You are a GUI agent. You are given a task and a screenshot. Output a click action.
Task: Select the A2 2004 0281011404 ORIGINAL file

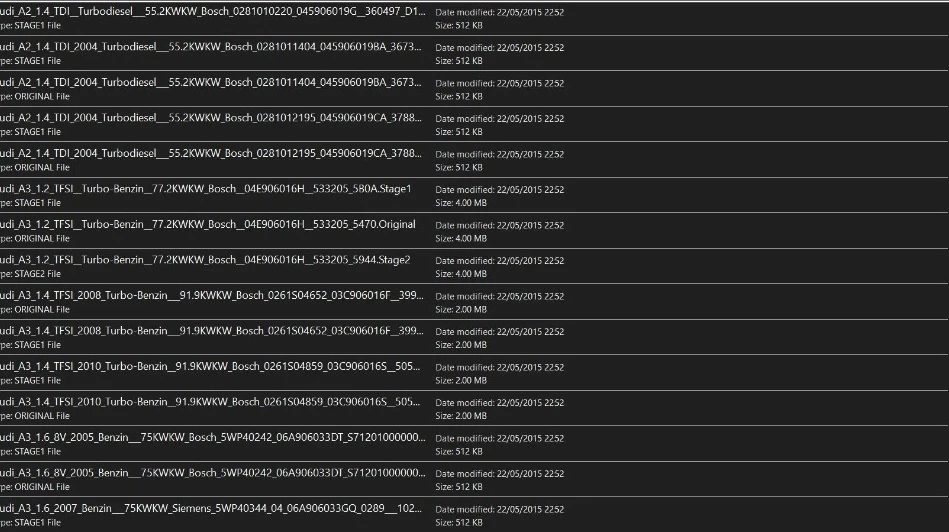click(x=212, y=83)
